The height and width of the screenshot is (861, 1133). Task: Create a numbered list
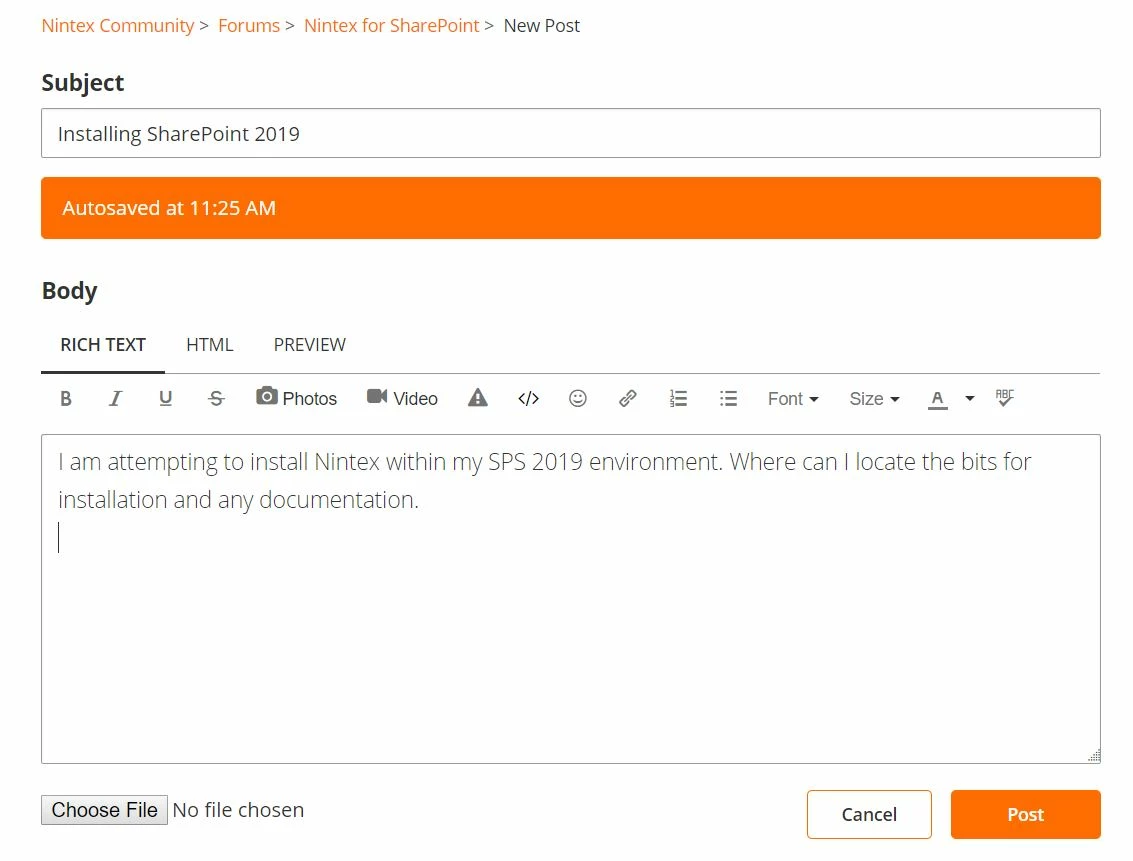[678, 399]
